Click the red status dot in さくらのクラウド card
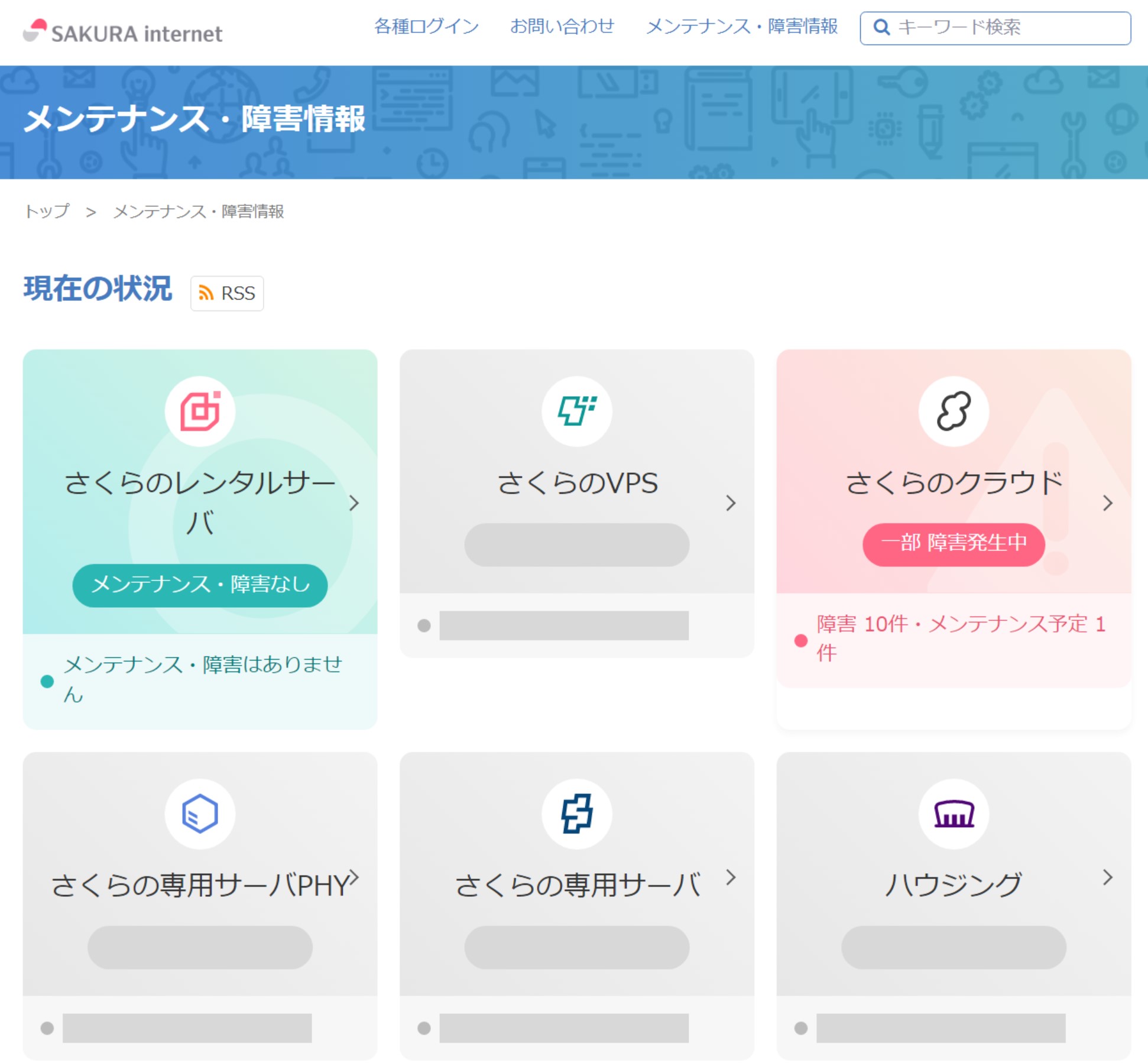Screen dimensions: 1148x1063 (x=801, y=640)
